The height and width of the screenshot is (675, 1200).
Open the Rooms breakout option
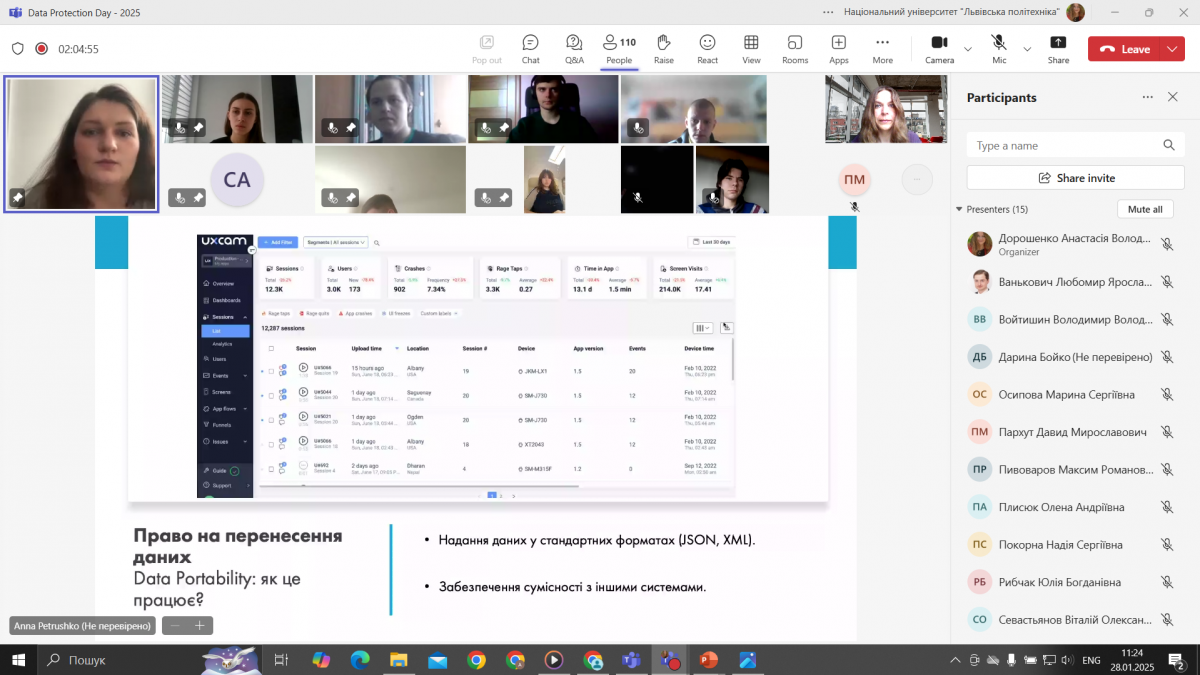[x=795, y=48]
